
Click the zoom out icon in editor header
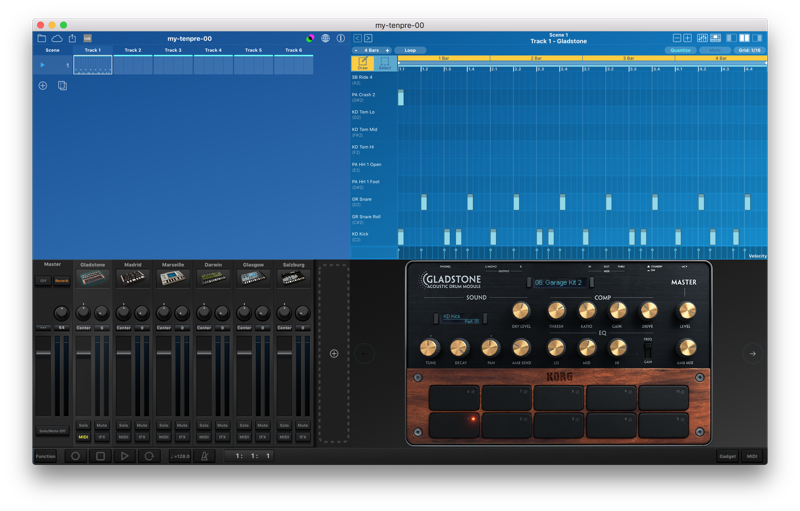[677, 38]
